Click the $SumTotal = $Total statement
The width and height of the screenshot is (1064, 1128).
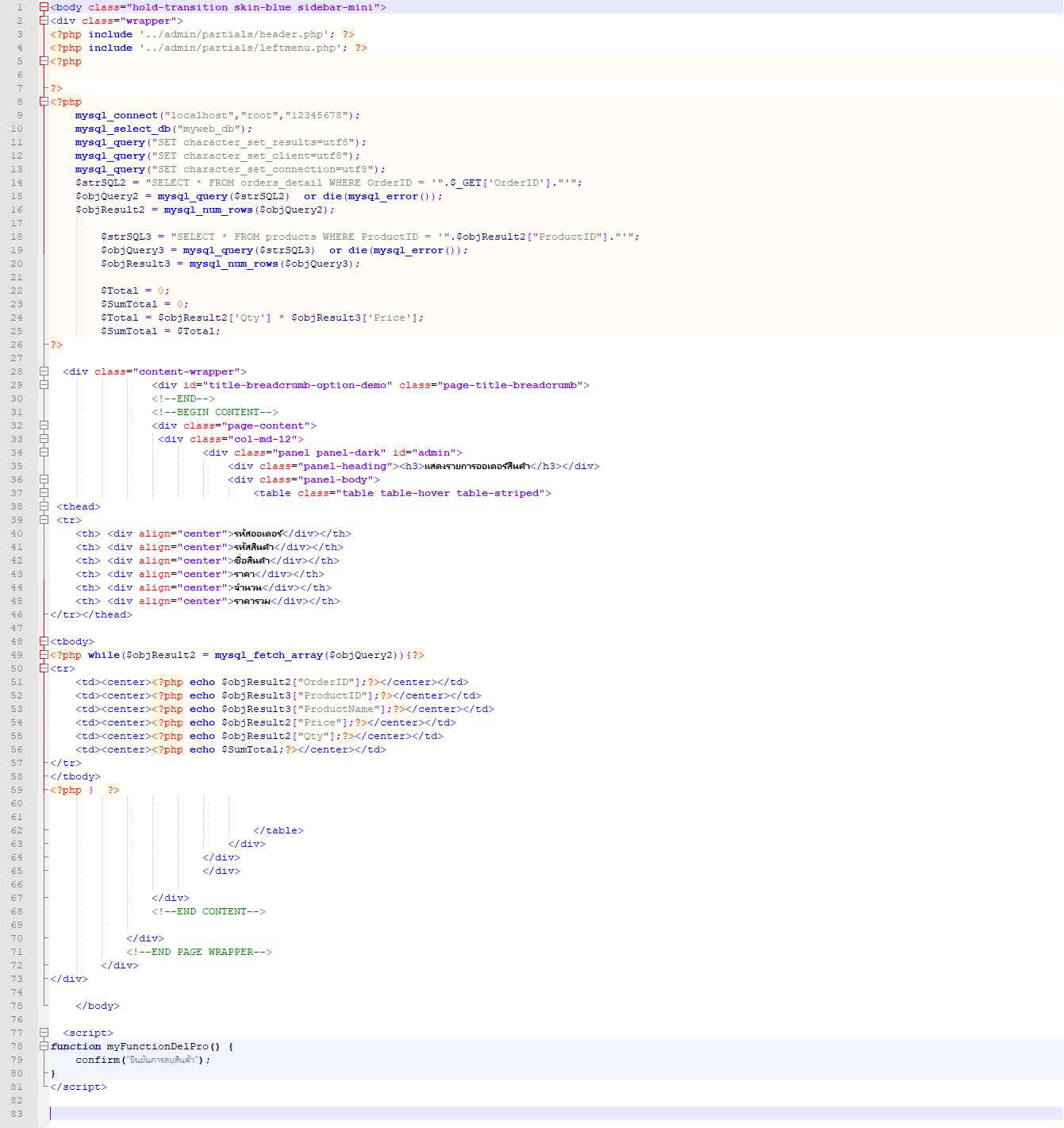(161, 331)
